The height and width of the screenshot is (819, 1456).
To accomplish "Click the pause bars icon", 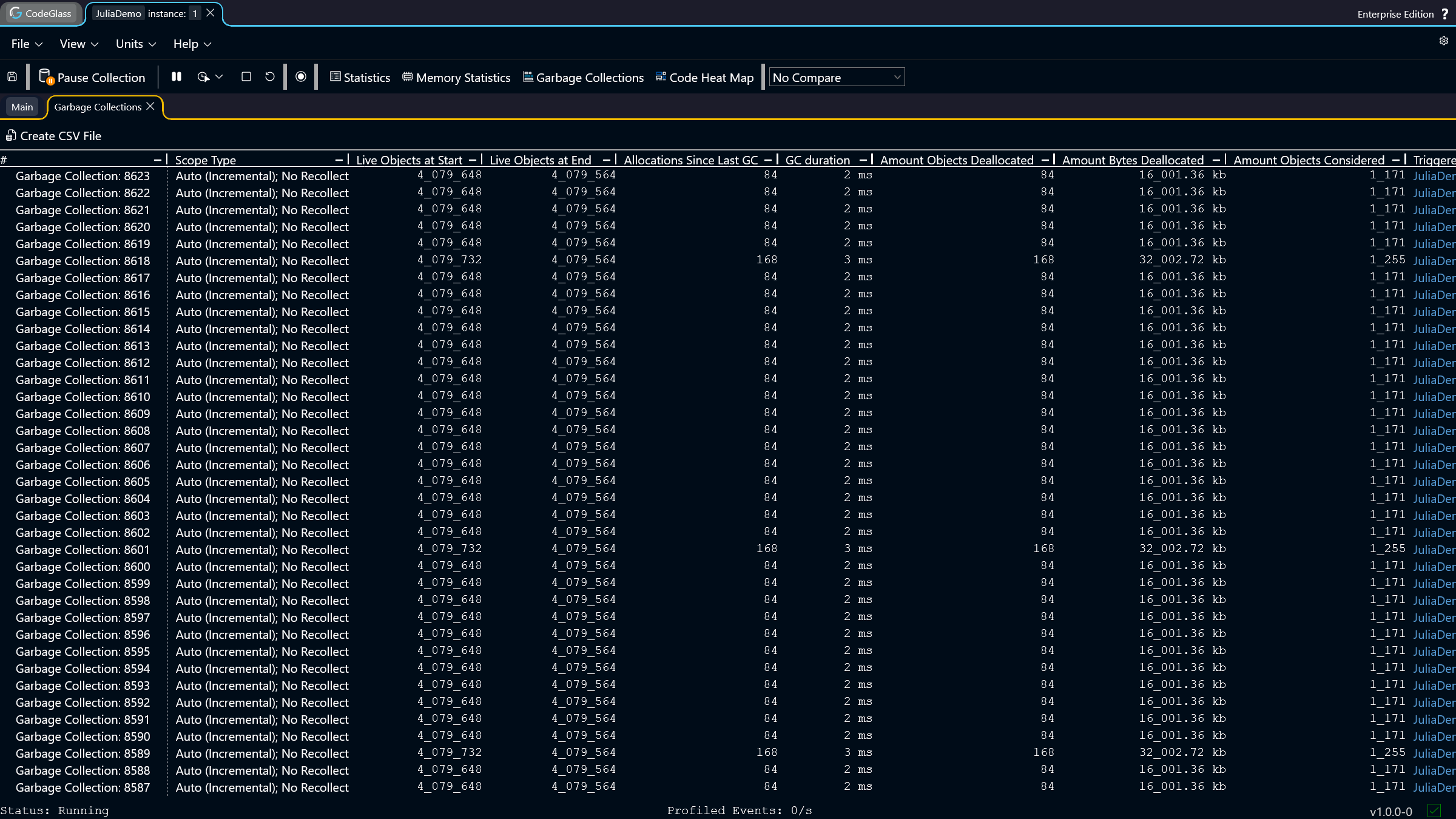I will point(177,77).
